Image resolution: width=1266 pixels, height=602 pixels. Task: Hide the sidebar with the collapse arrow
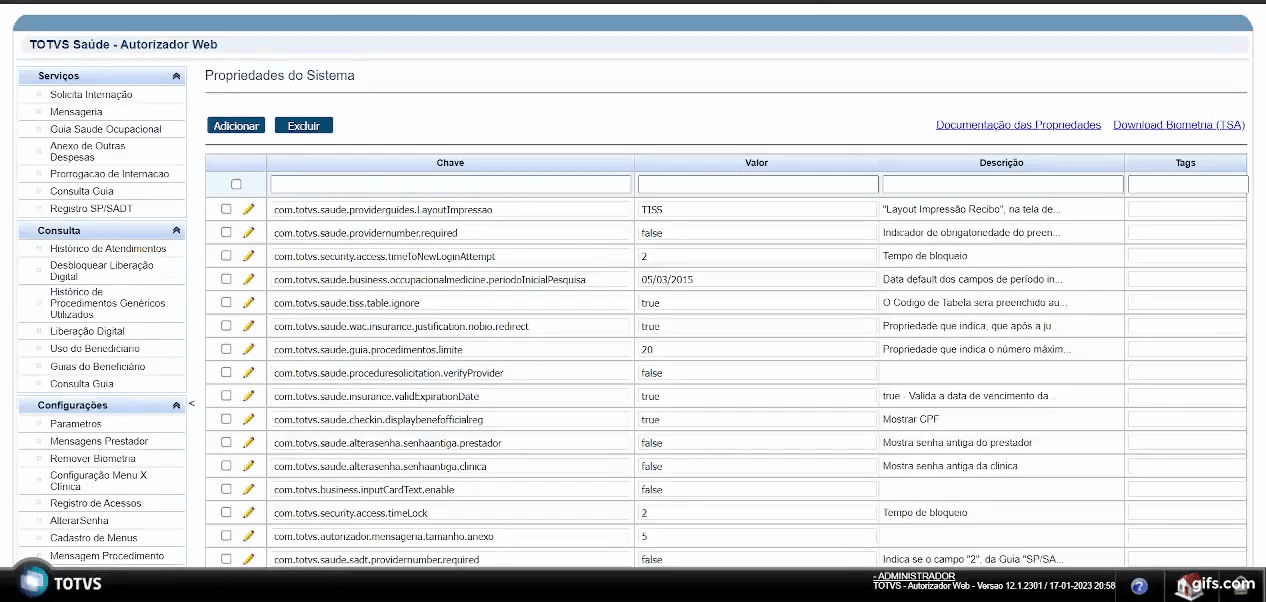(x=191, y=403)
